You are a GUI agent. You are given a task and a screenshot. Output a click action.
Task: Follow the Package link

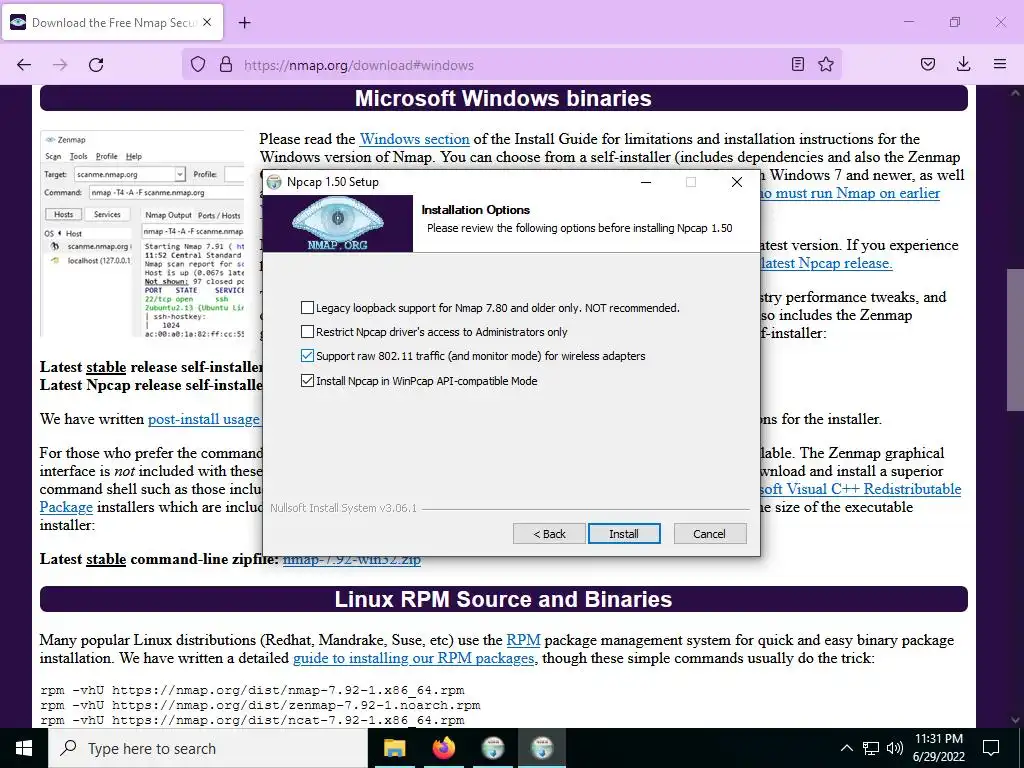pyautogui.click(x=66, y=507)
